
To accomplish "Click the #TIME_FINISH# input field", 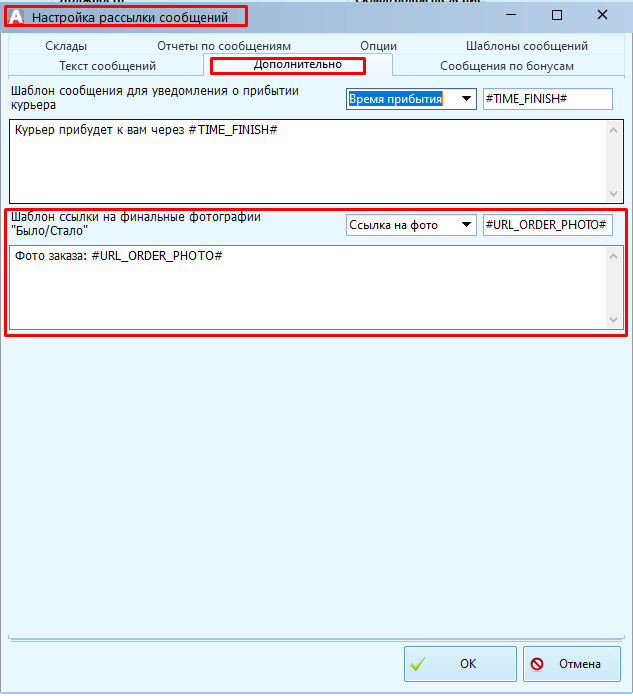I will click(x=546, y=99).
